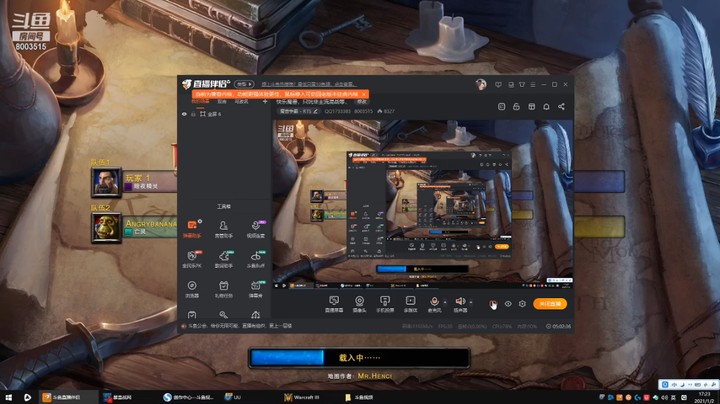Select the 全屏 6 source row
The height and width of the screenshot is (404, 720).
point(224,114)
